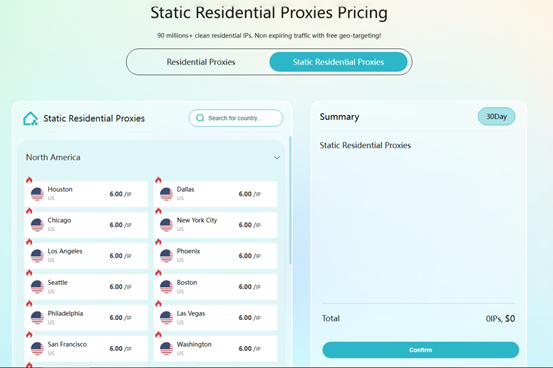Image resolution: width=553 pixels, height=368 pixels.
Task: Click the flame icon above Las Vegas
Action: 158,304
